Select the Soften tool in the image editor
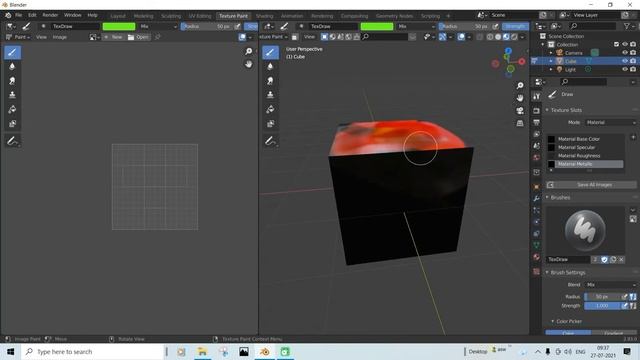Image resolution: width=640 pixels, height=360 pixels. (x=12, y=66)
